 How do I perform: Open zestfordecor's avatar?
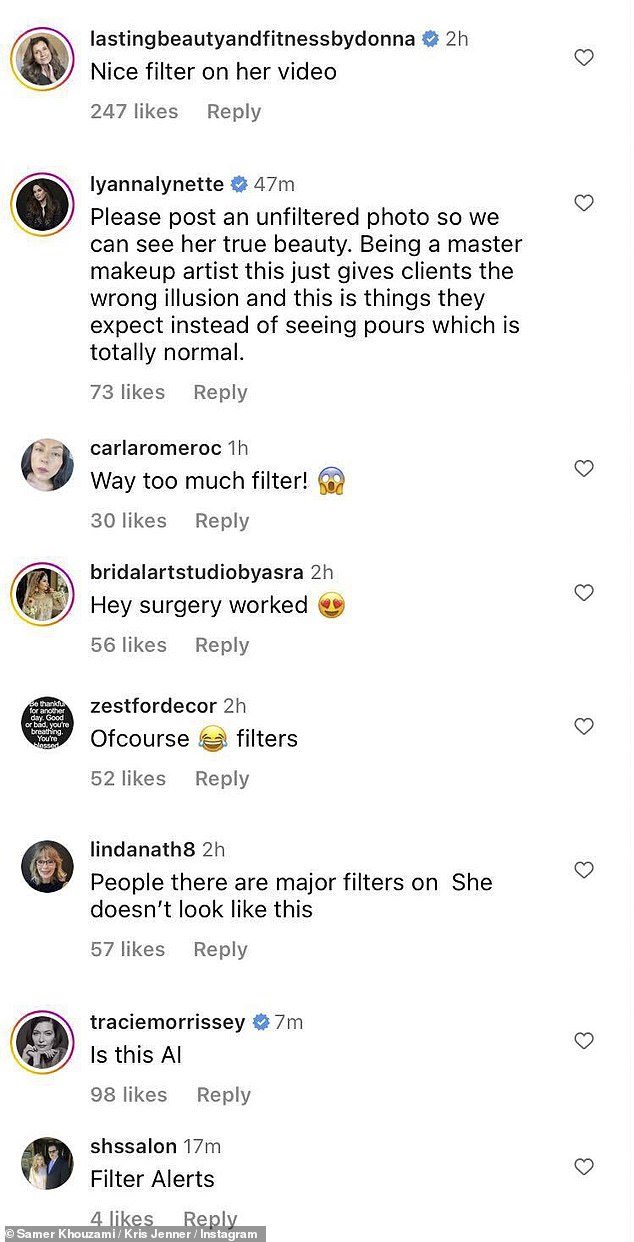(47, 723)
